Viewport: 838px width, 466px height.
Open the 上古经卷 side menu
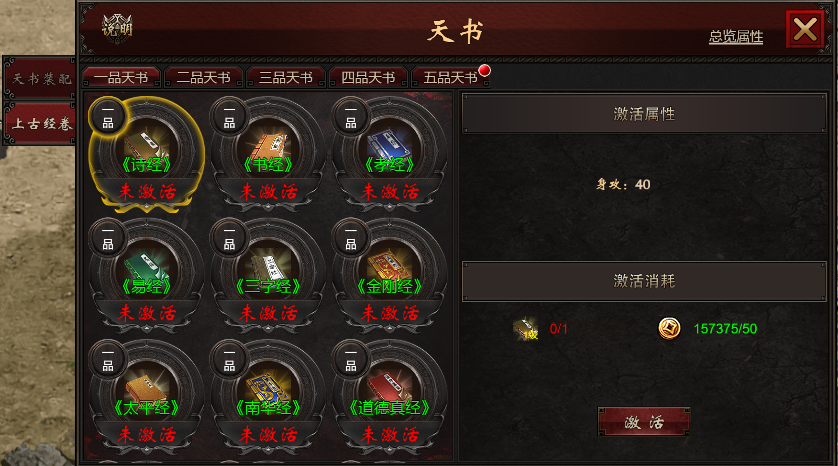tap(40, 124)
